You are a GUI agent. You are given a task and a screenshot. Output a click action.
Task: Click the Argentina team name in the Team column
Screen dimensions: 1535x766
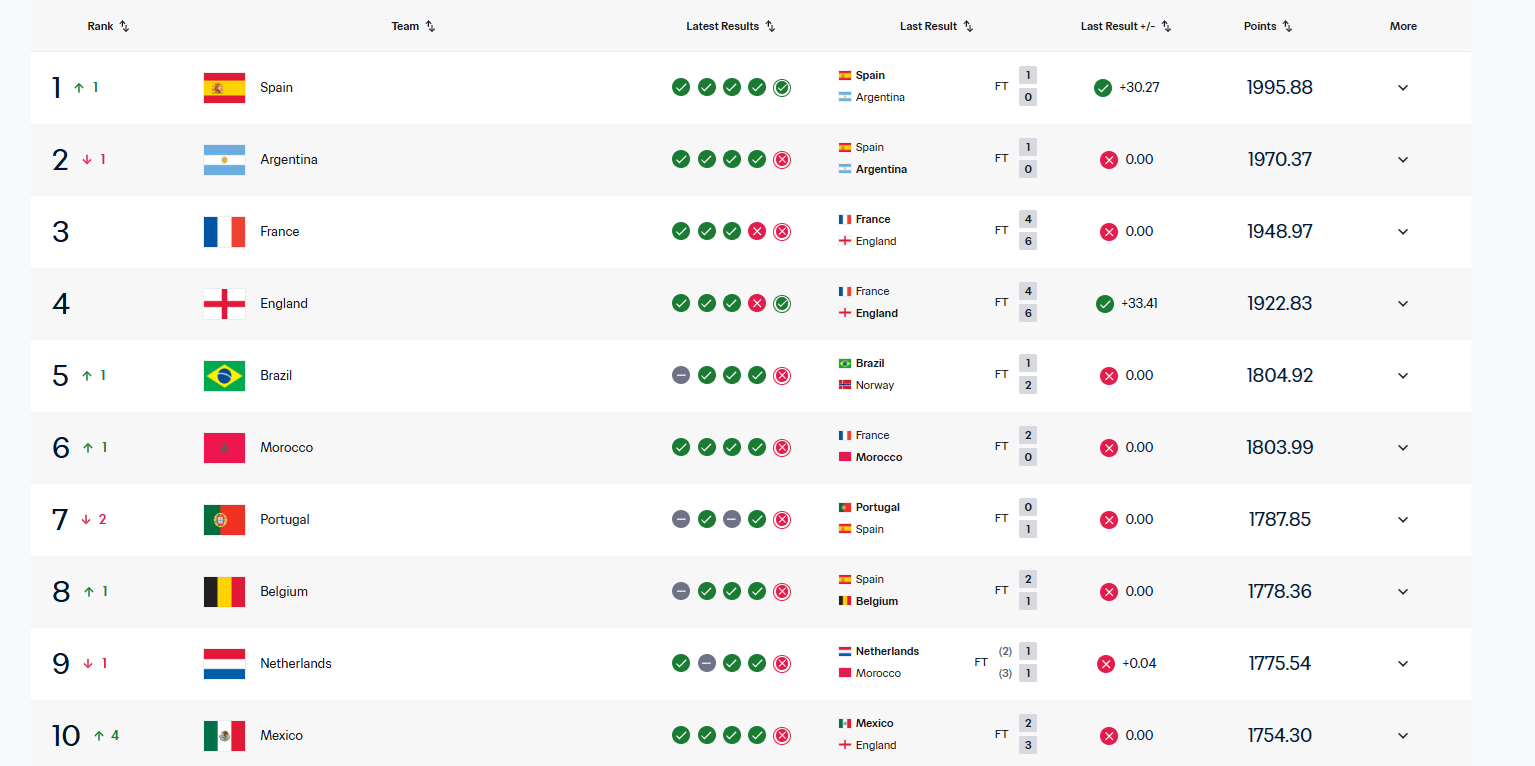289,160
